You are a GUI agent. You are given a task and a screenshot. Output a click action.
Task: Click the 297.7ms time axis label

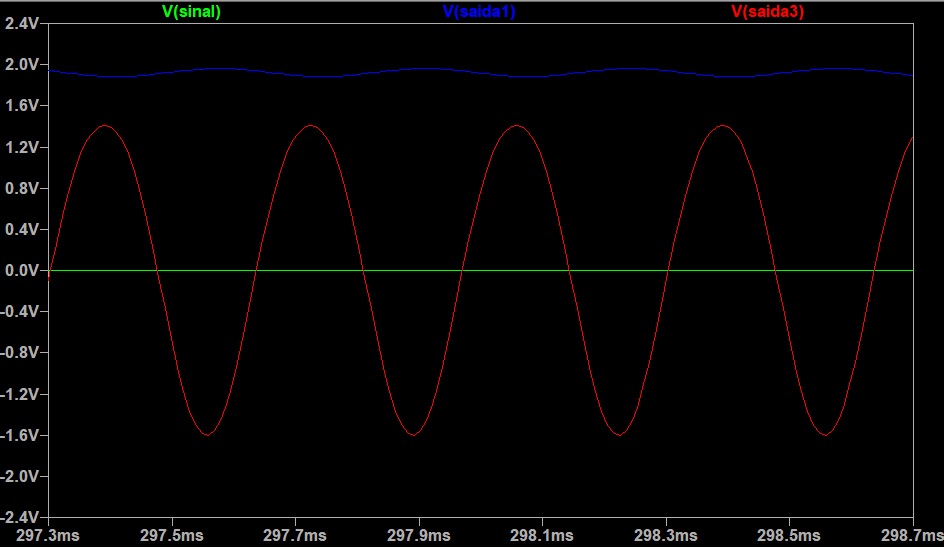coord(295,535)
